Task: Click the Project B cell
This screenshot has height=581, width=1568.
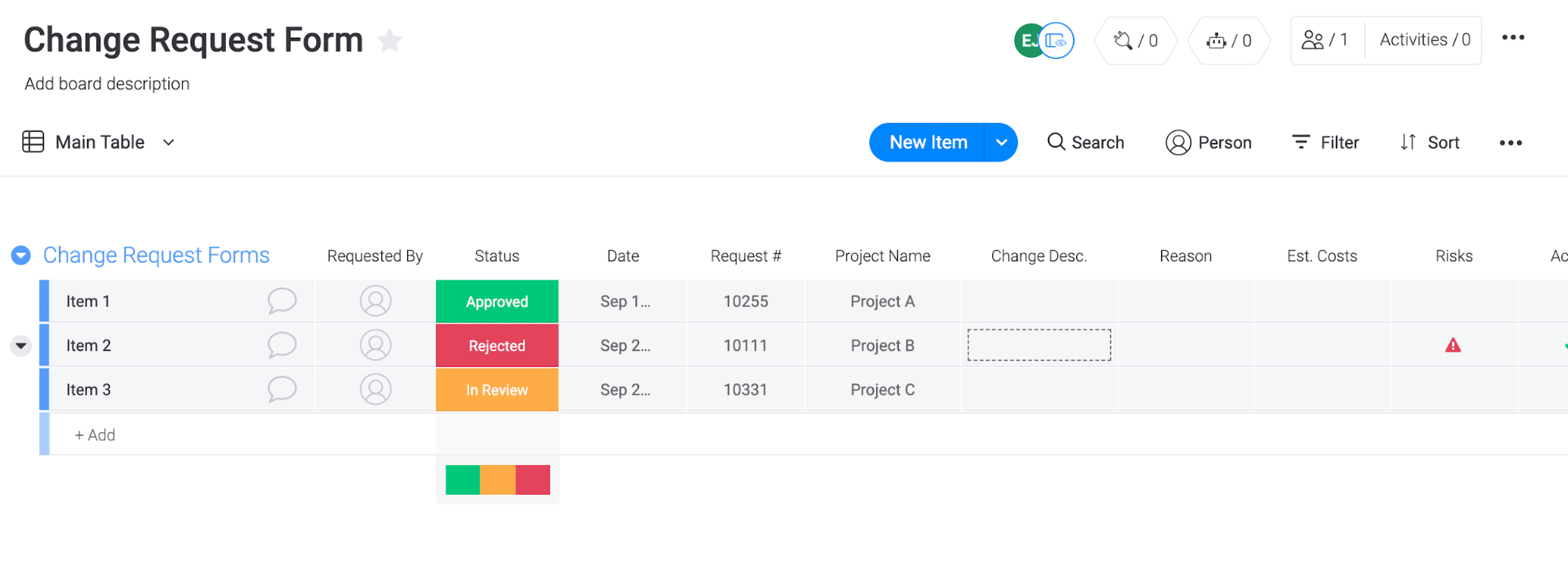Action: [x=882, y=346]
